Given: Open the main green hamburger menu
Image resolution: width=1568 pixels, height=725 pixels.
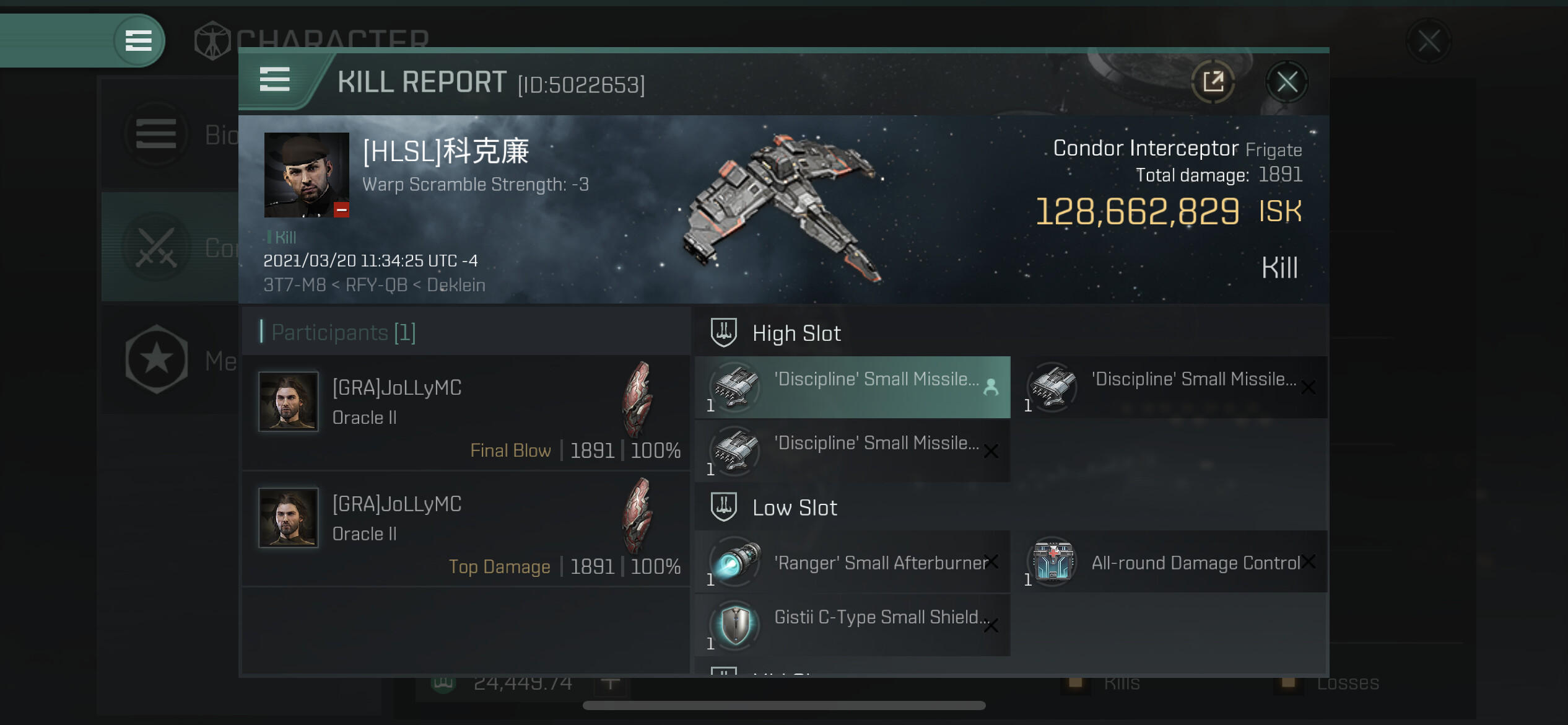Looking at the screenshot, I should pyautogui.click(x=139, y=41).
